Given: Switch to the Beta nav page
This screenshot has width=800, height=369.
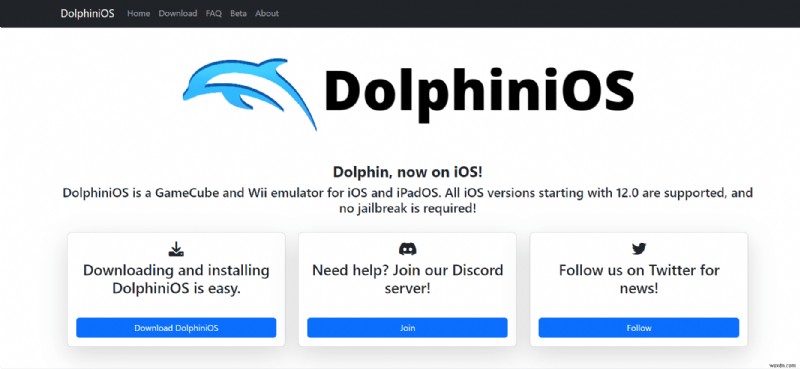Looking at the screenshot, I should 238,14.
